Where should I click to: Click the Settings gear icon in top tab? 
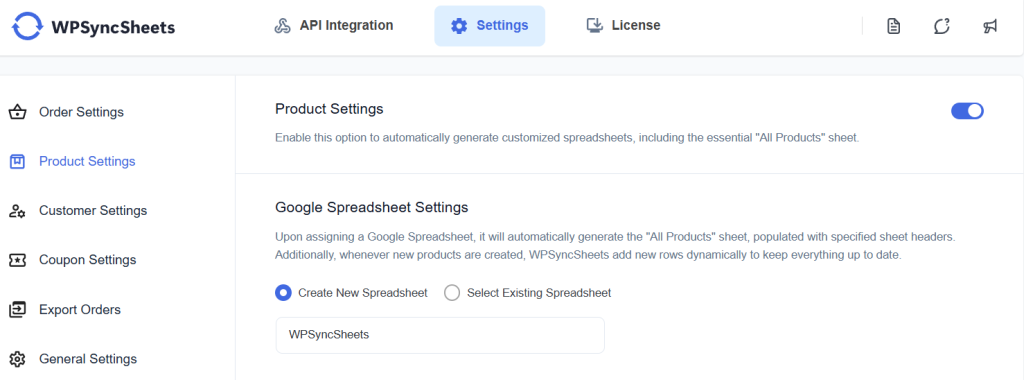(459, 26)
